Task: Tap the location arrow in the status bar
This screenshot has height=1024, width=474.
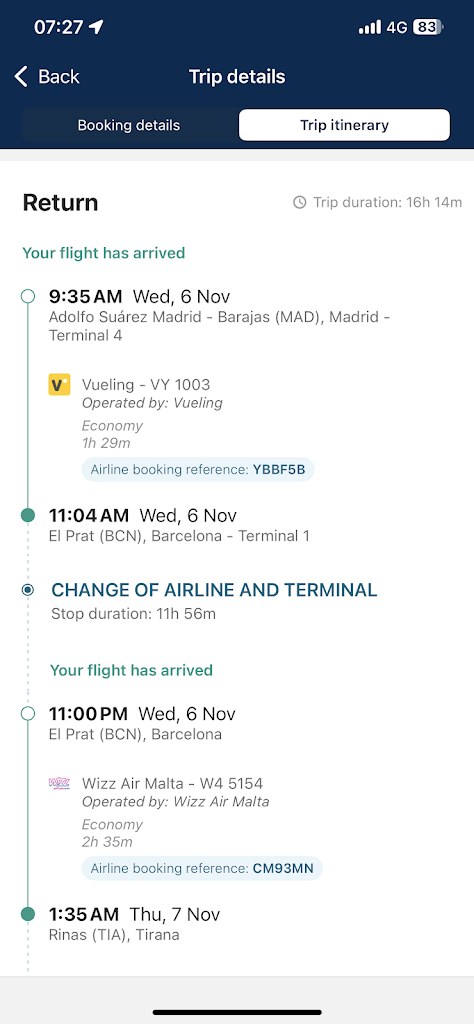Action: 96,27
